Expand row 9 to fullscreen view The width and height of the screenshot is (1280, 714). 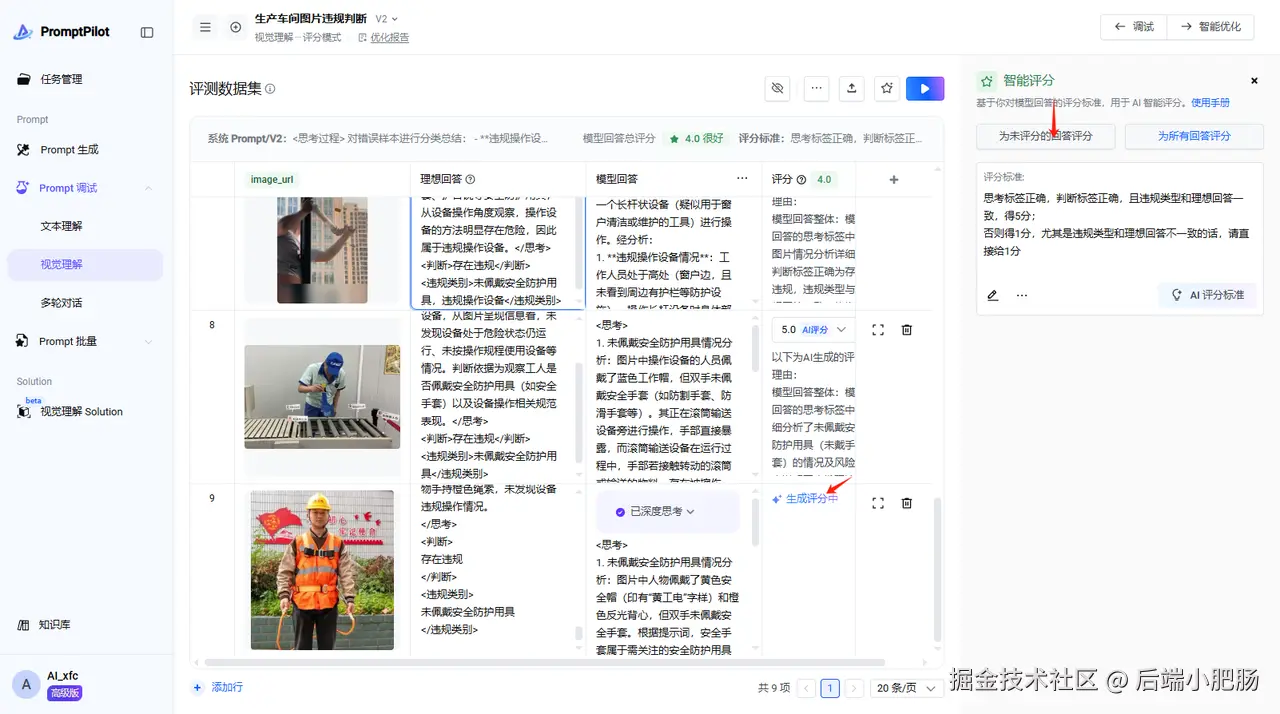[x=878, y=503]
